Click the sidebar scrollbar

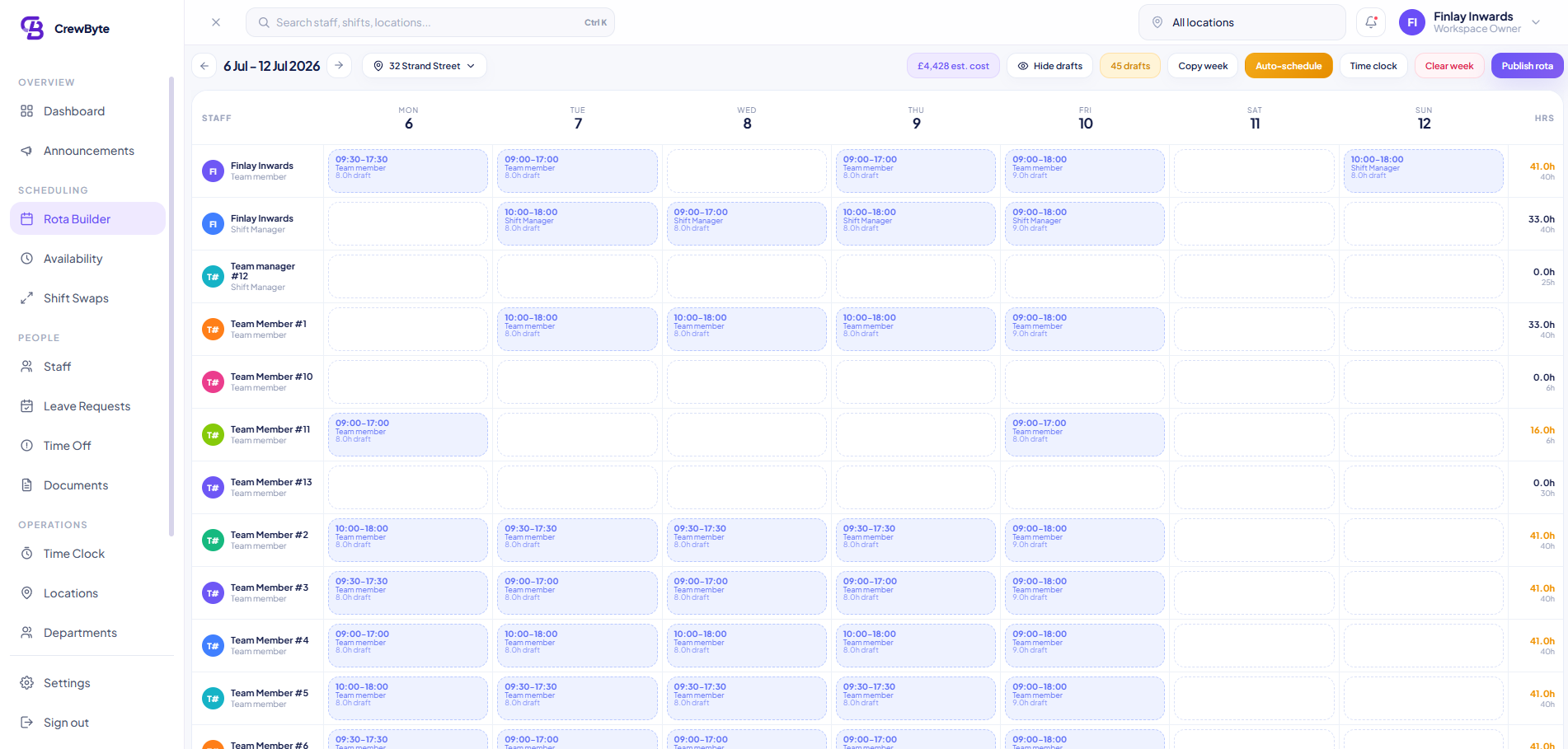171,306
